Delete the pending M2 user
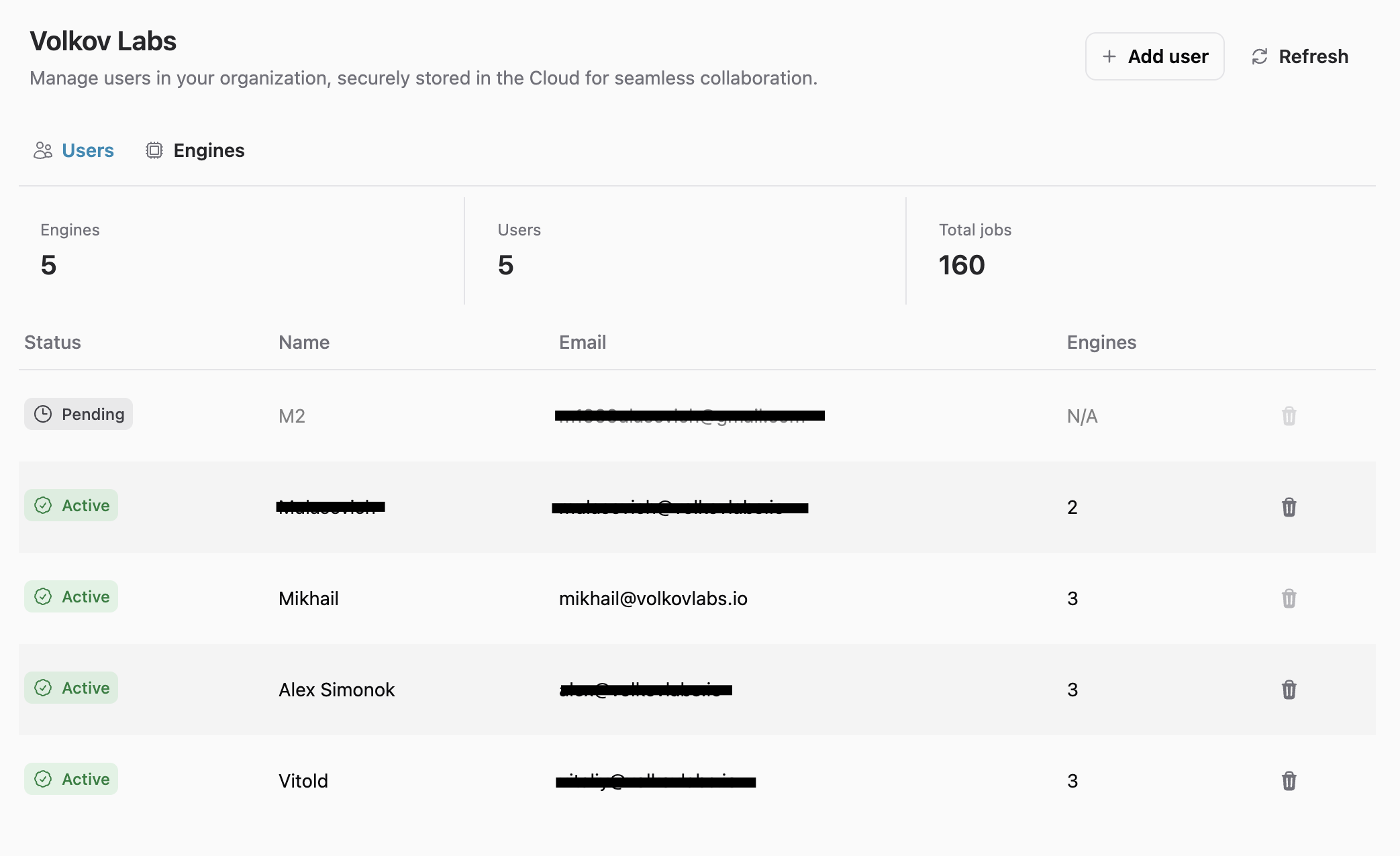1400x856 pixels. 1289,416
